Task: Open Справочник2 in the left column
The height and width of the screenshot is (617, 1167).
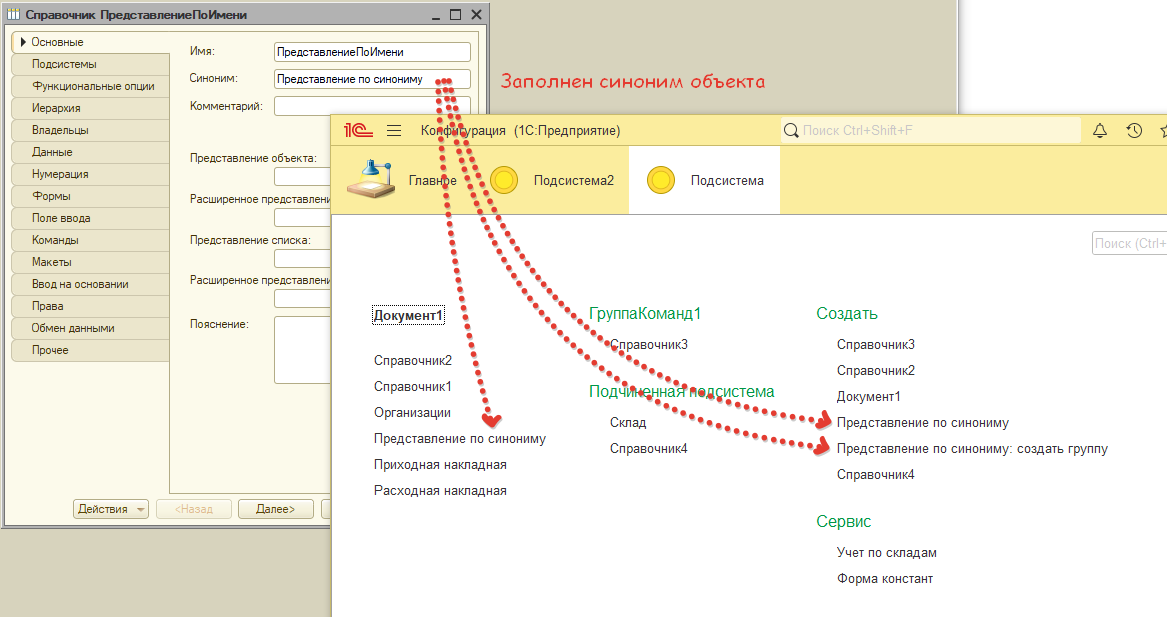Action: (412, 361)
